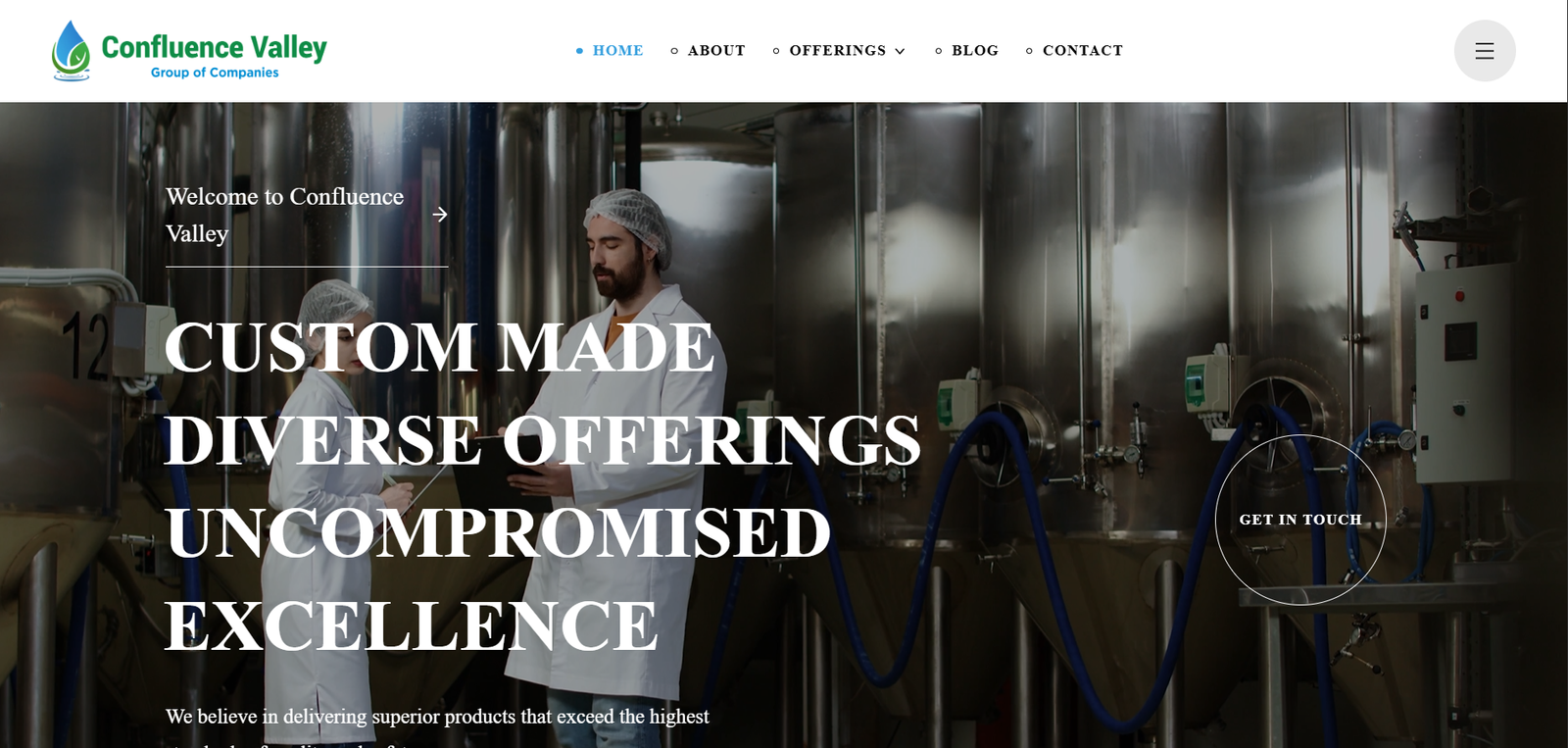Viewport: 1568px width, 748px height.
Task: Go to the HOME nav item
Action: [x=618, y=51]
